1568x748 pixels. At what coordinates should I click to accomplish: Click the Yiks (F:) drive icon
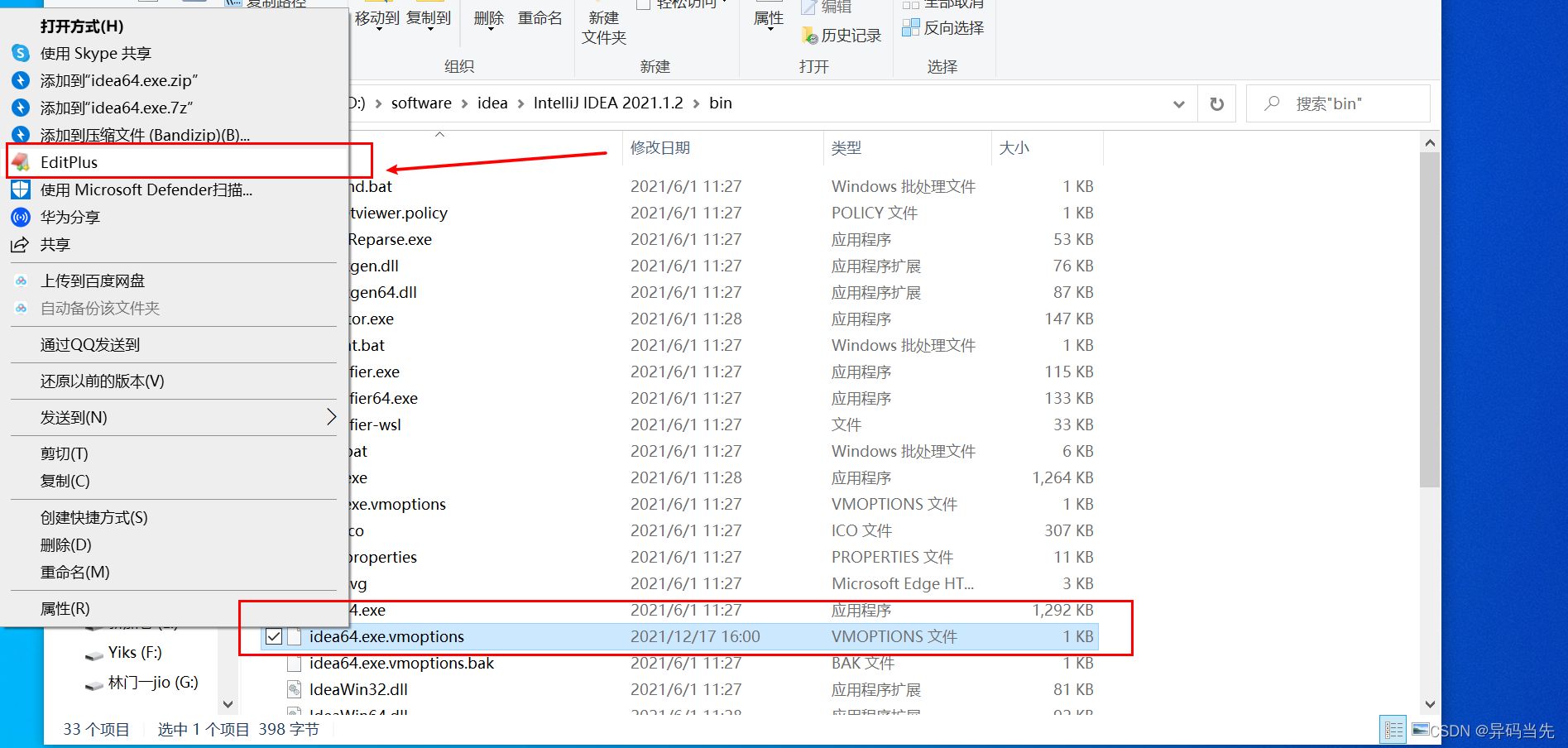tap(94, 654)
